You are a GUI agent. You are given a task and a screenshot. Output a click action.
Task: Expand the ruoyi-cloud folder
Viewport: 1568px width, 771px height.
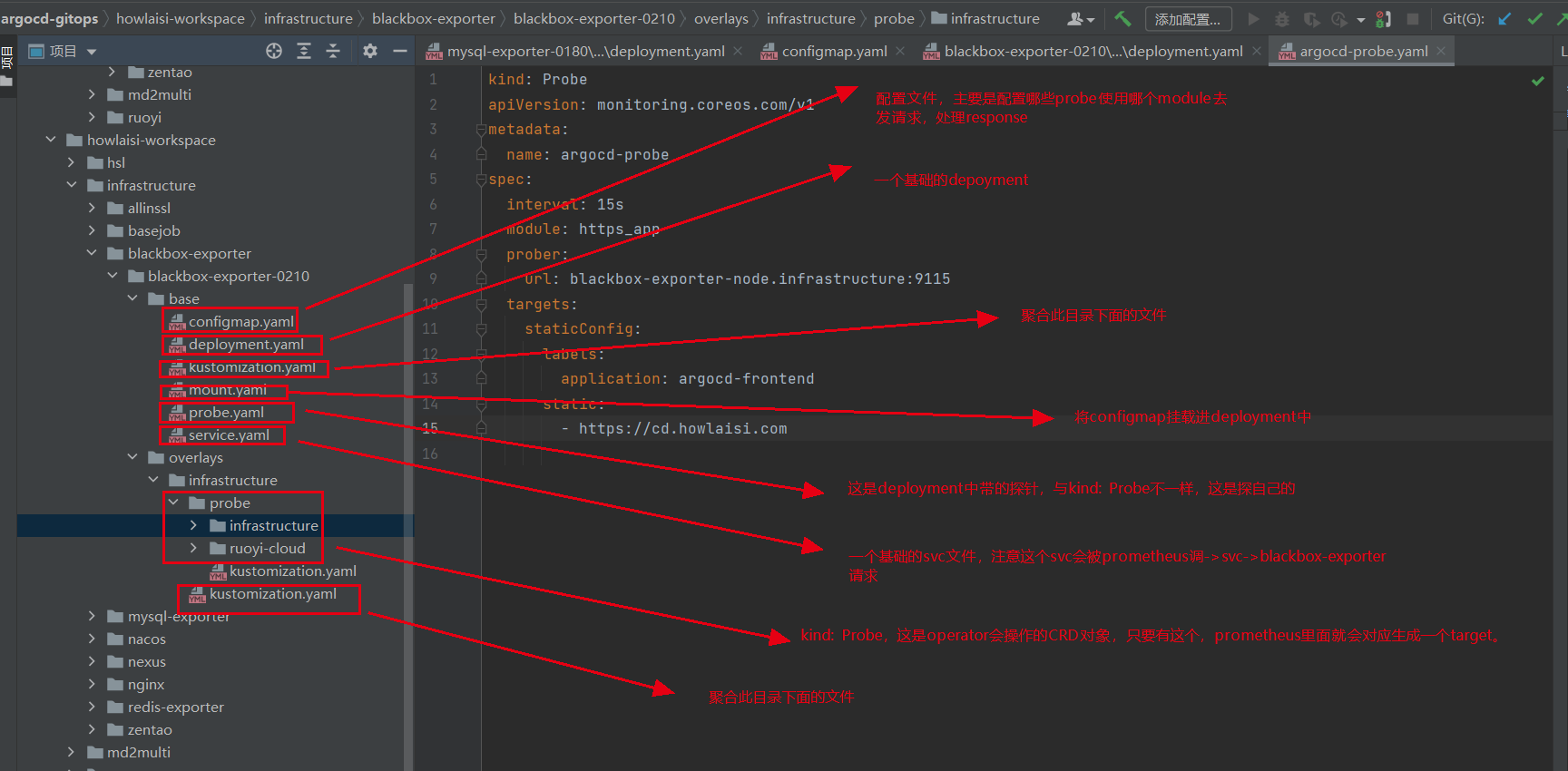pyautogui.click(x=193, y=548)
